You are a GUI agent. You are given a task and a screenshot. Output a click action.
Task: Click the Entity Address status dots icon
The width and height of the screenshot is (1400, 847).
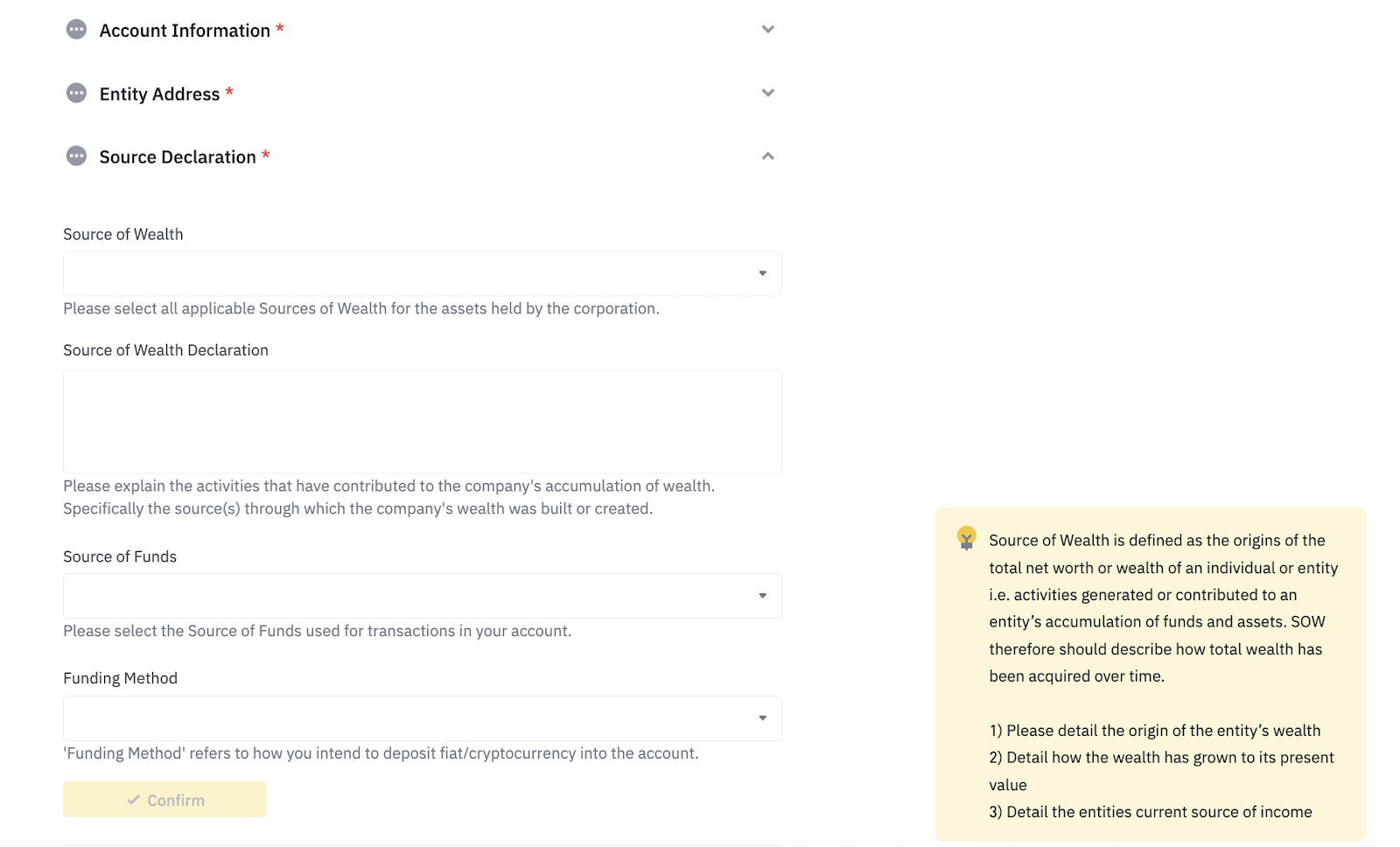coord(76,93)
